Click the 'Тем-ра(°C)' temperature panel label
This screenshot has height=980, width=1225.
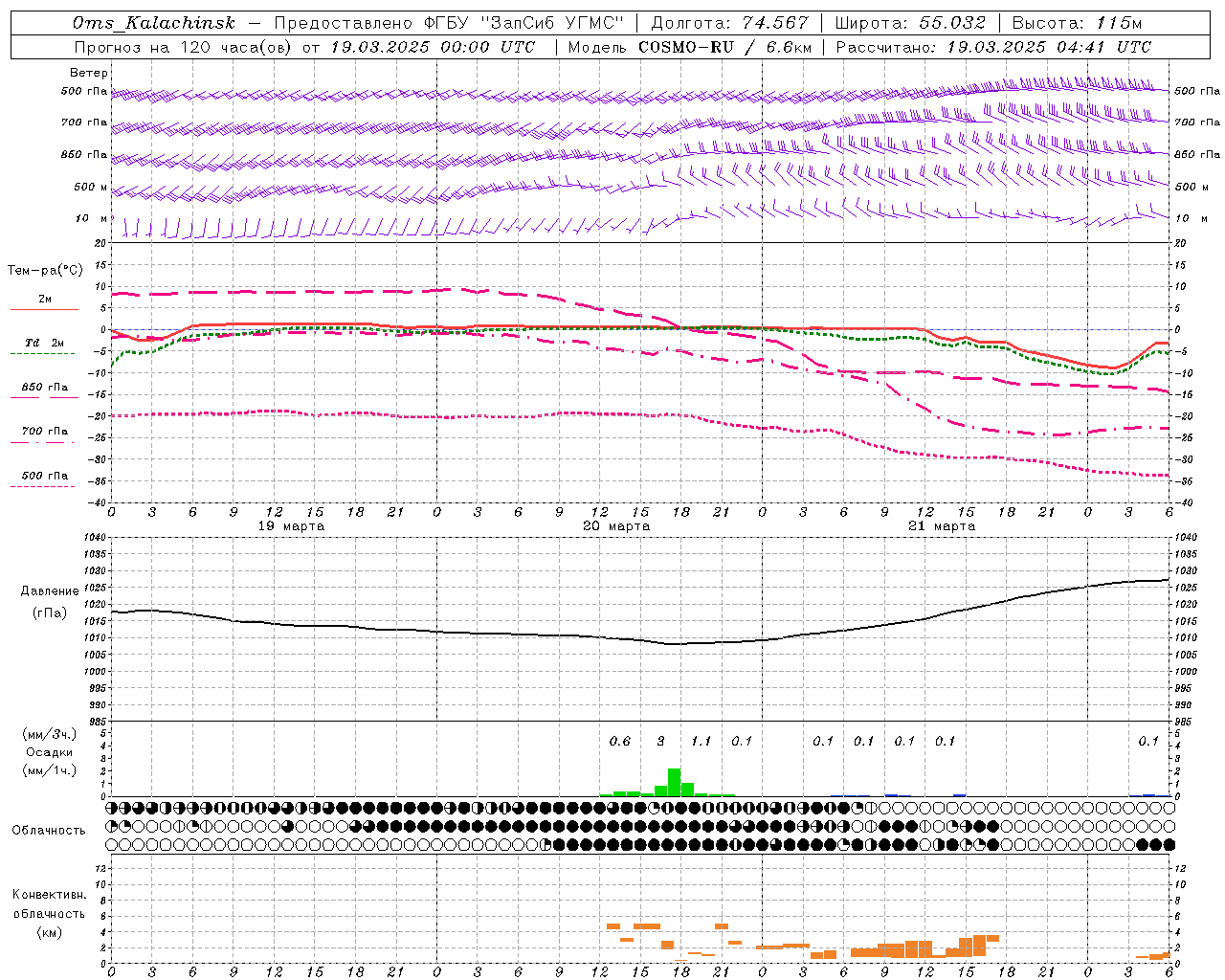click(x=45, y=271)
